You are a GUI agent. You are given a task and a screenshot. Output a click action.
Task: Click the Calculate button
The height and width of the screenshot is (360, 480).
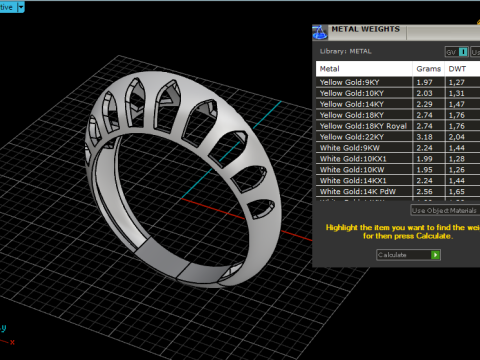point(408,255)
